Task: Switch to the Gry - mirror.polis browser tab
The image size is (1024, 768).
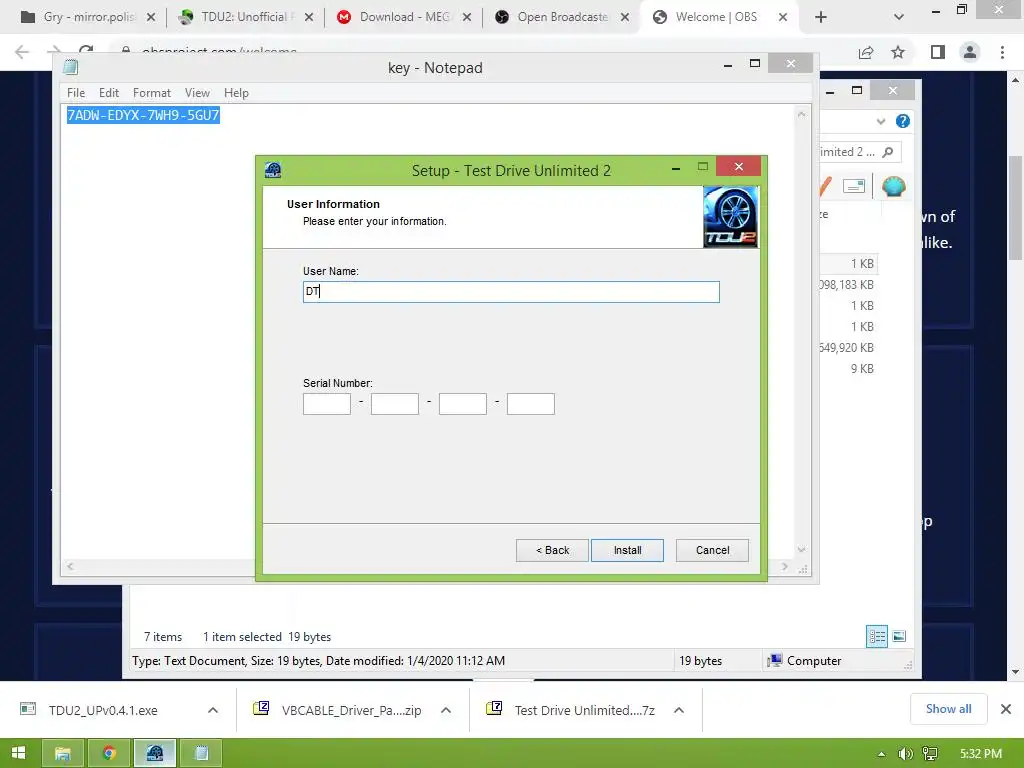Action: 88,17
